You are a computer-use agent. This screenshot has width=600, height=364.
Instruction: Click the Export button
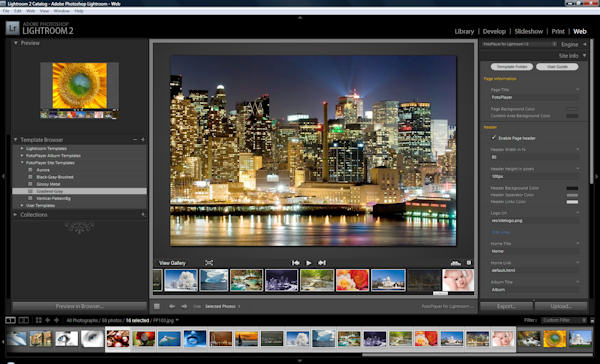(506, 307)
